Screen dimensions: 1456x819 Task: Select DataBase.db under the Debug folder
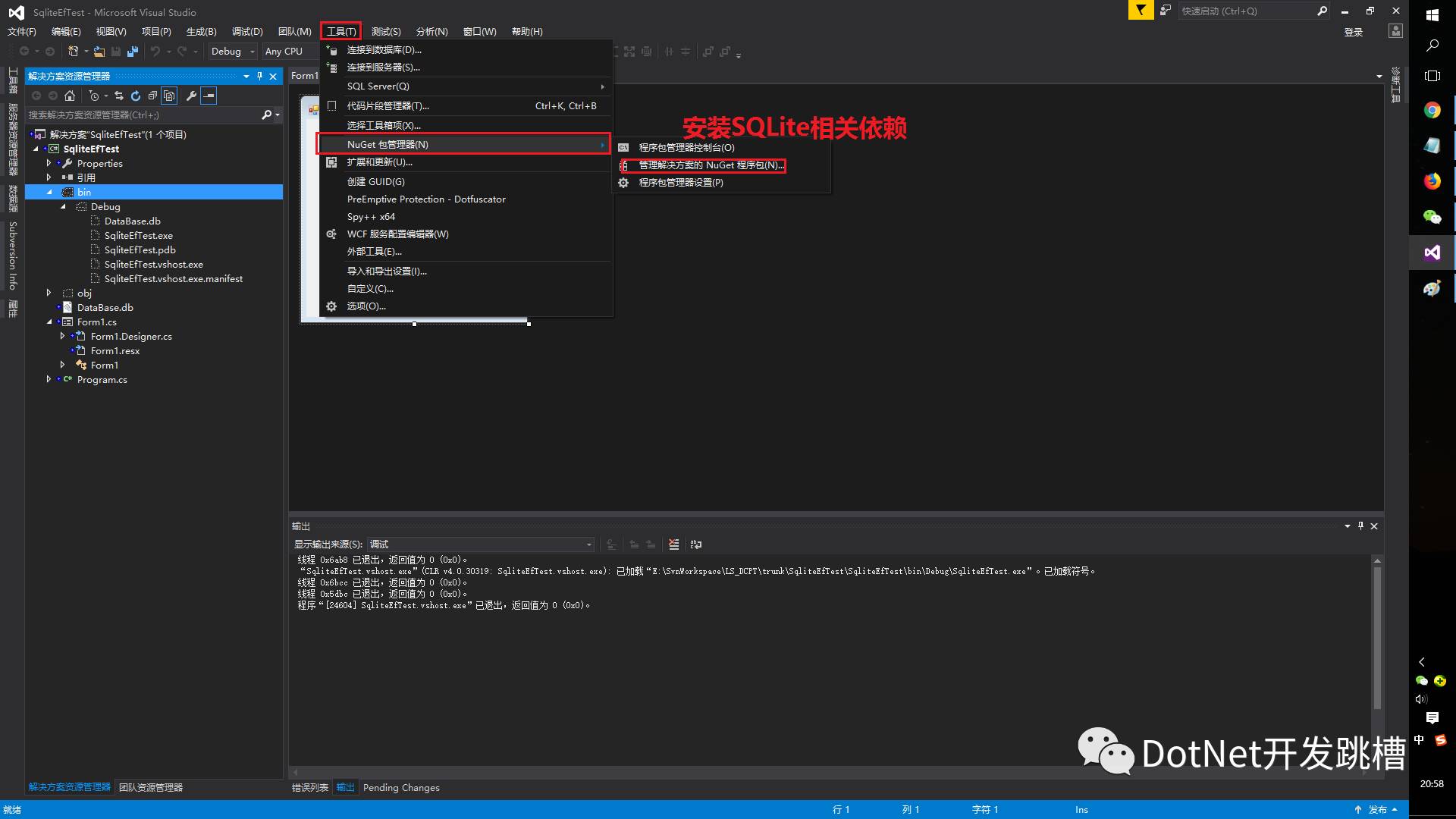[x=132, y=221]
